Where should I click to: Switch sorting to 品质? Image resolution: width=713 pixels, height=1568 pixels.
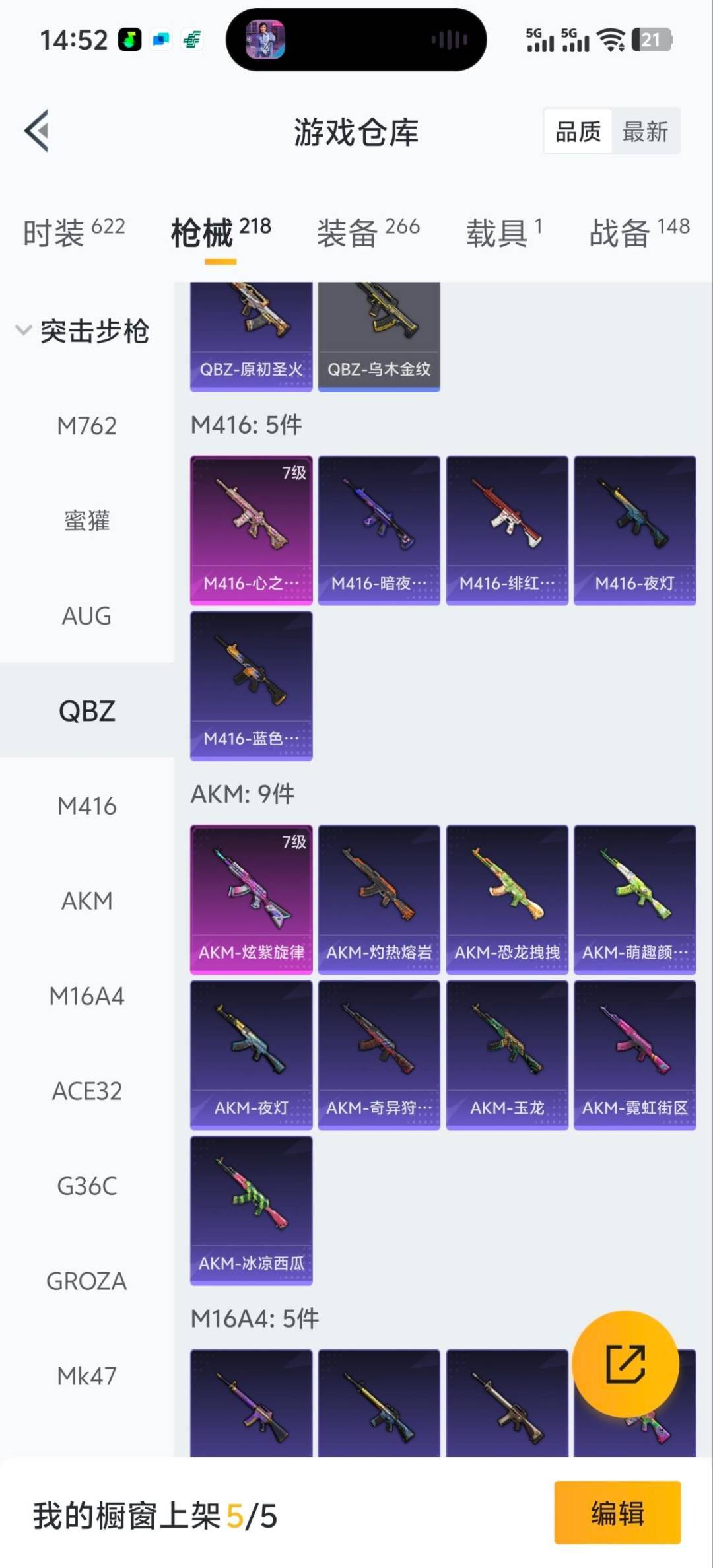[578, 131]
